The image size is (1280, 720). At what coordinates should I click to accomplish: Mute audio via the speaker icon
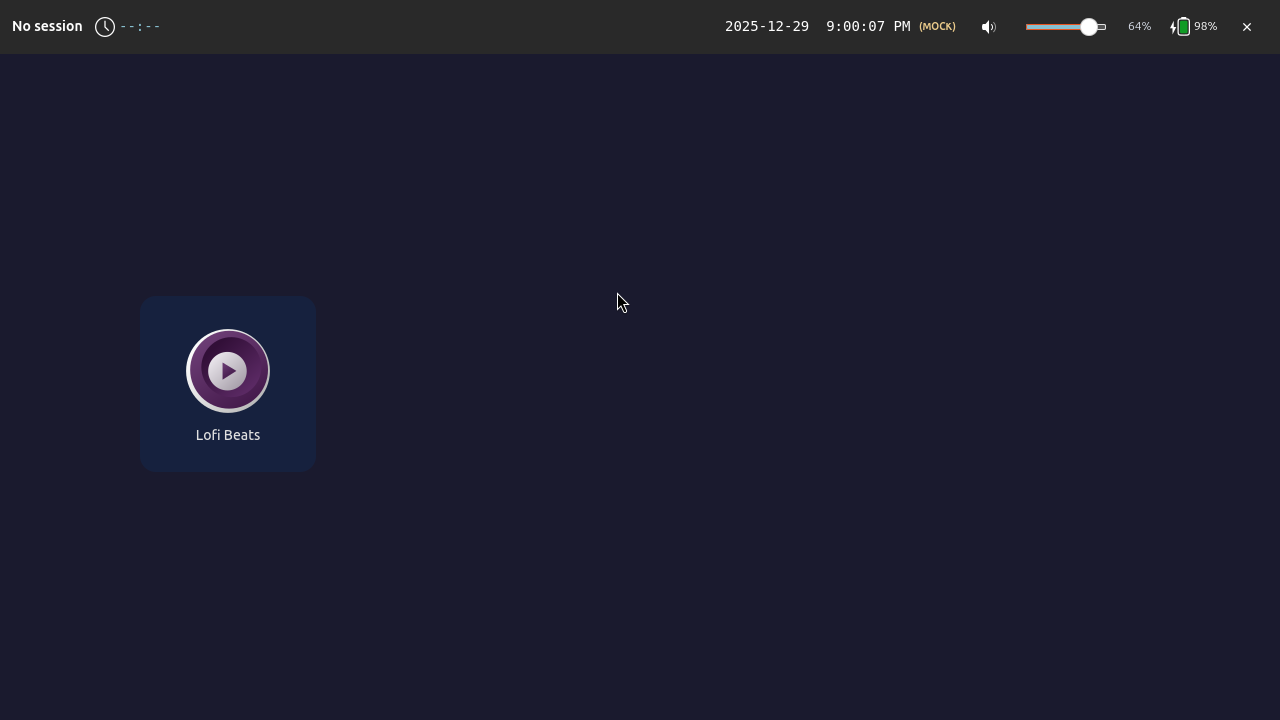(988, 27)
